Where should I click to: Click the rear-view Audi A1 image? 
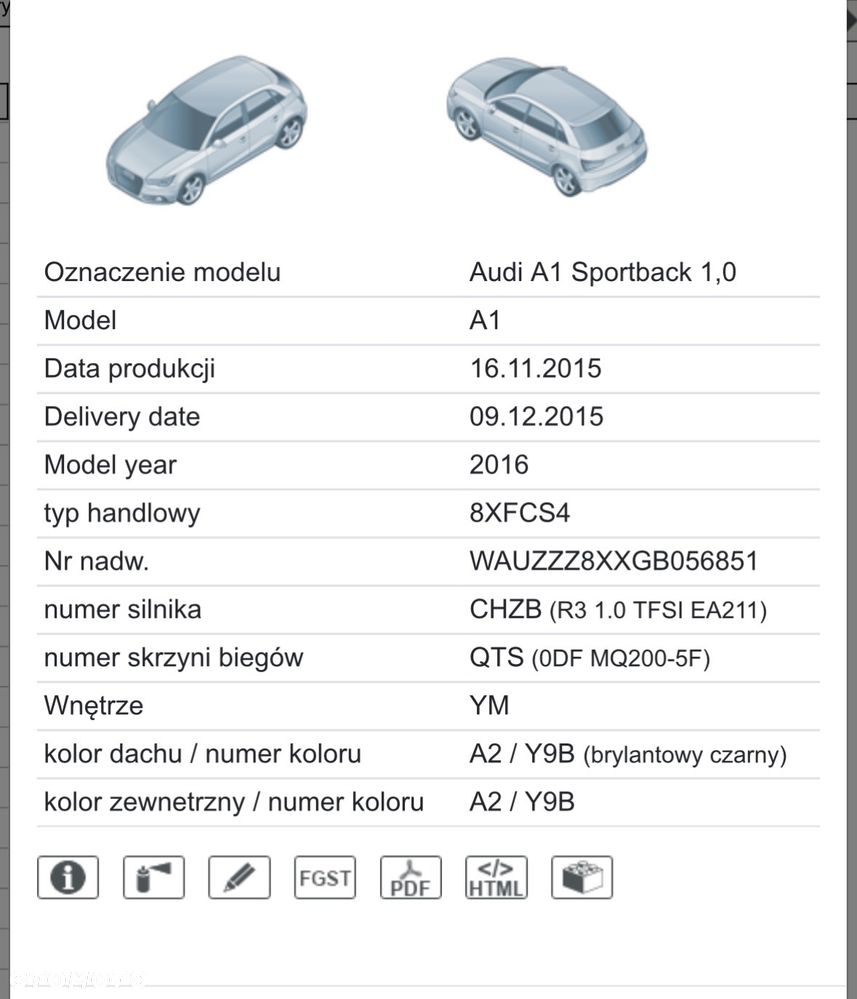point(547,127)
